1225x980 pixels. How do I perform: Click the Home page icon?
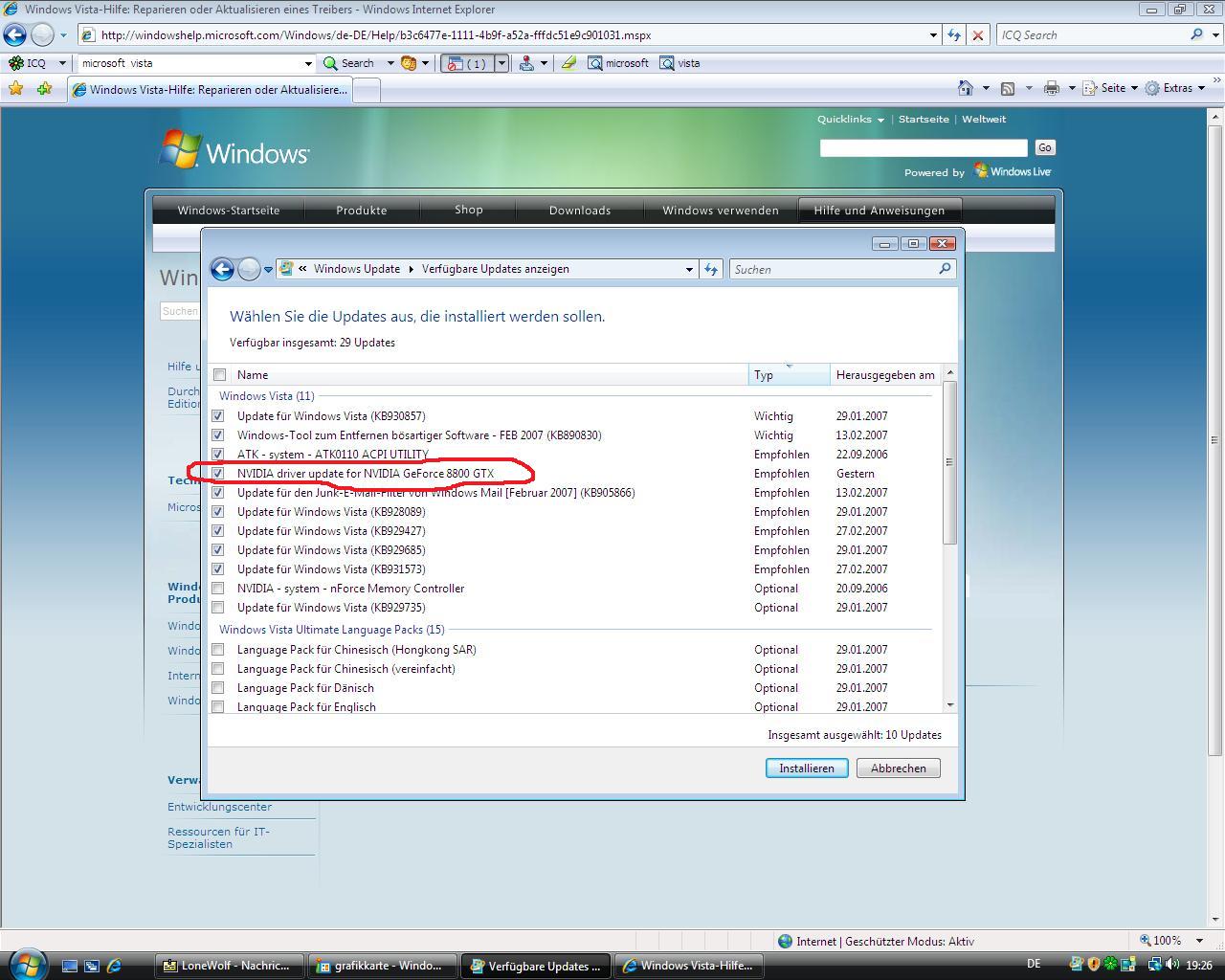click(966, 88)
